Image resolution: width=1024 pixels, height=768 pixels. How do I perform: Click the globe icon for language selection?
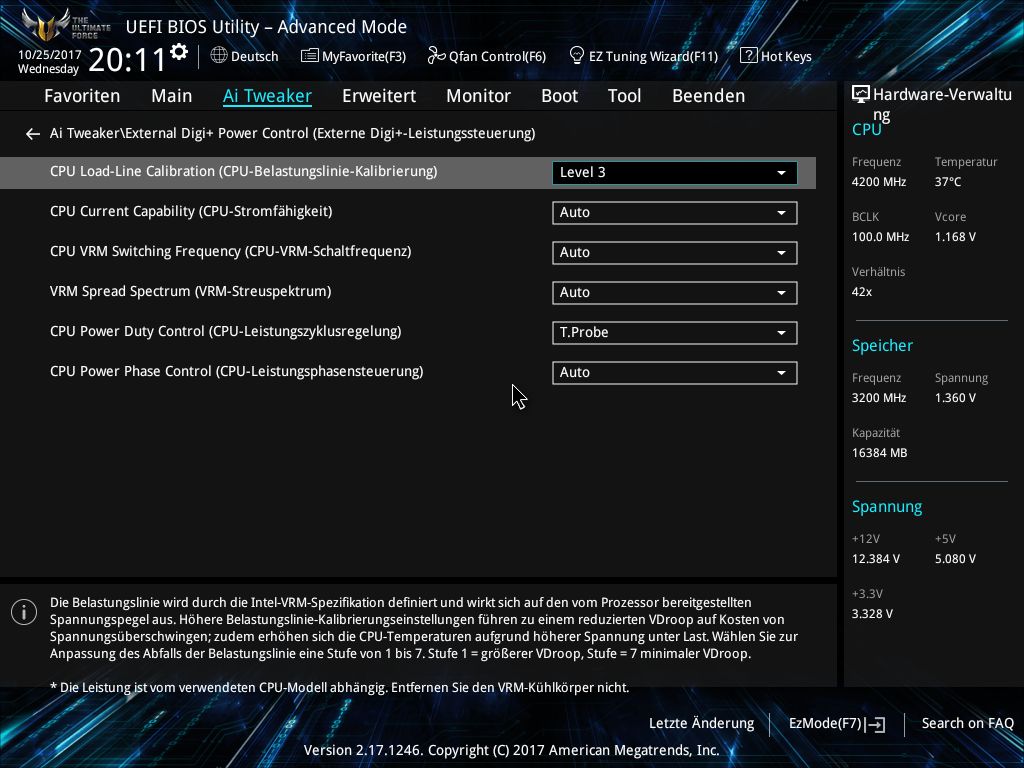click(219, 56)
